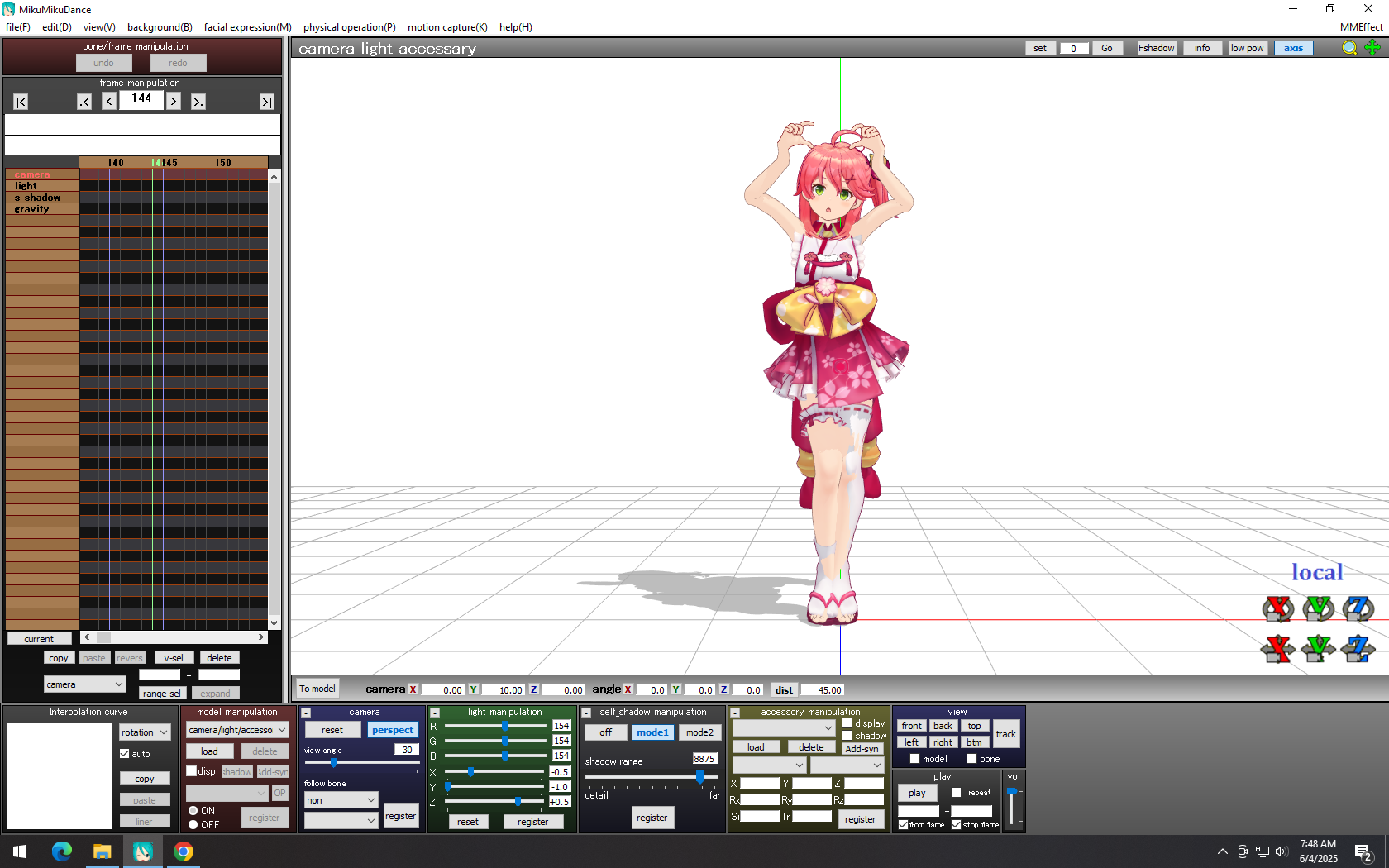Open the file(F) menu
The width and height of the screenshot is (1389, 868).
[18, 27]
